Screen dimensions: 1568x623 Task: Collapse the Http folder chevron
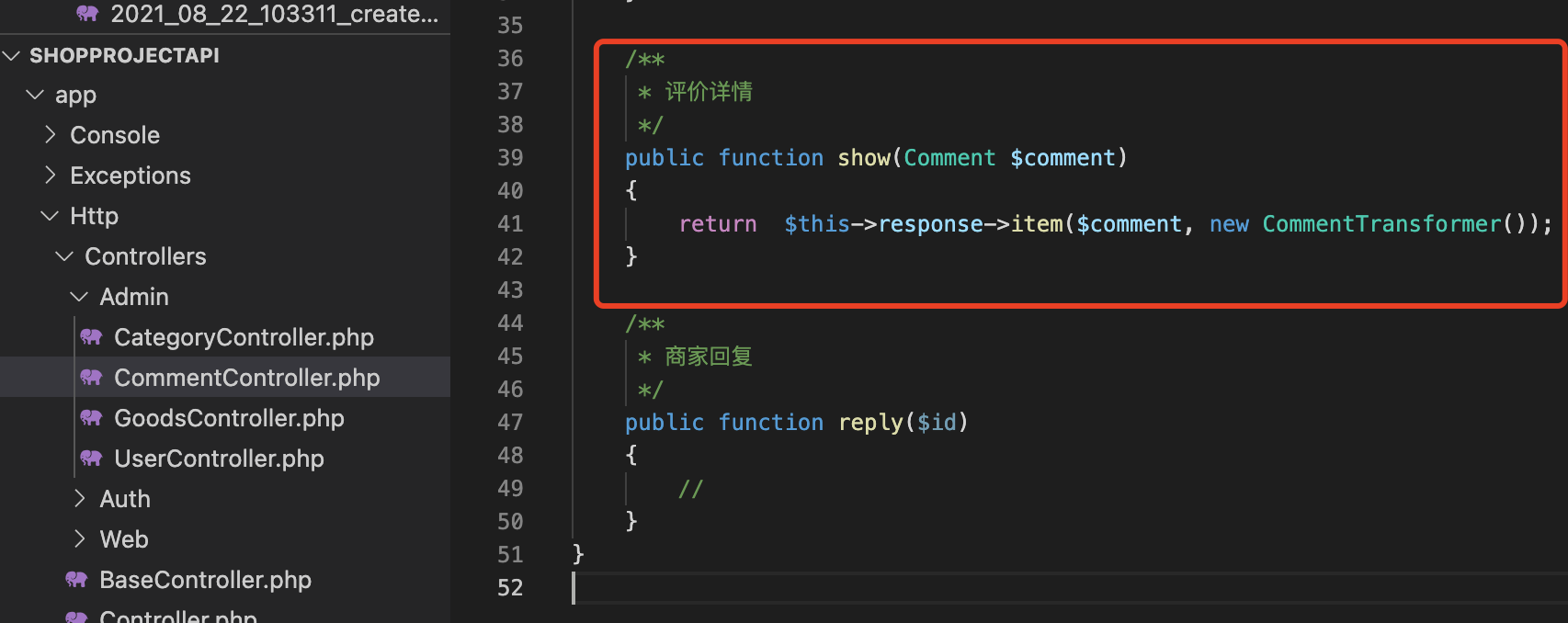(x=50, y=216)
